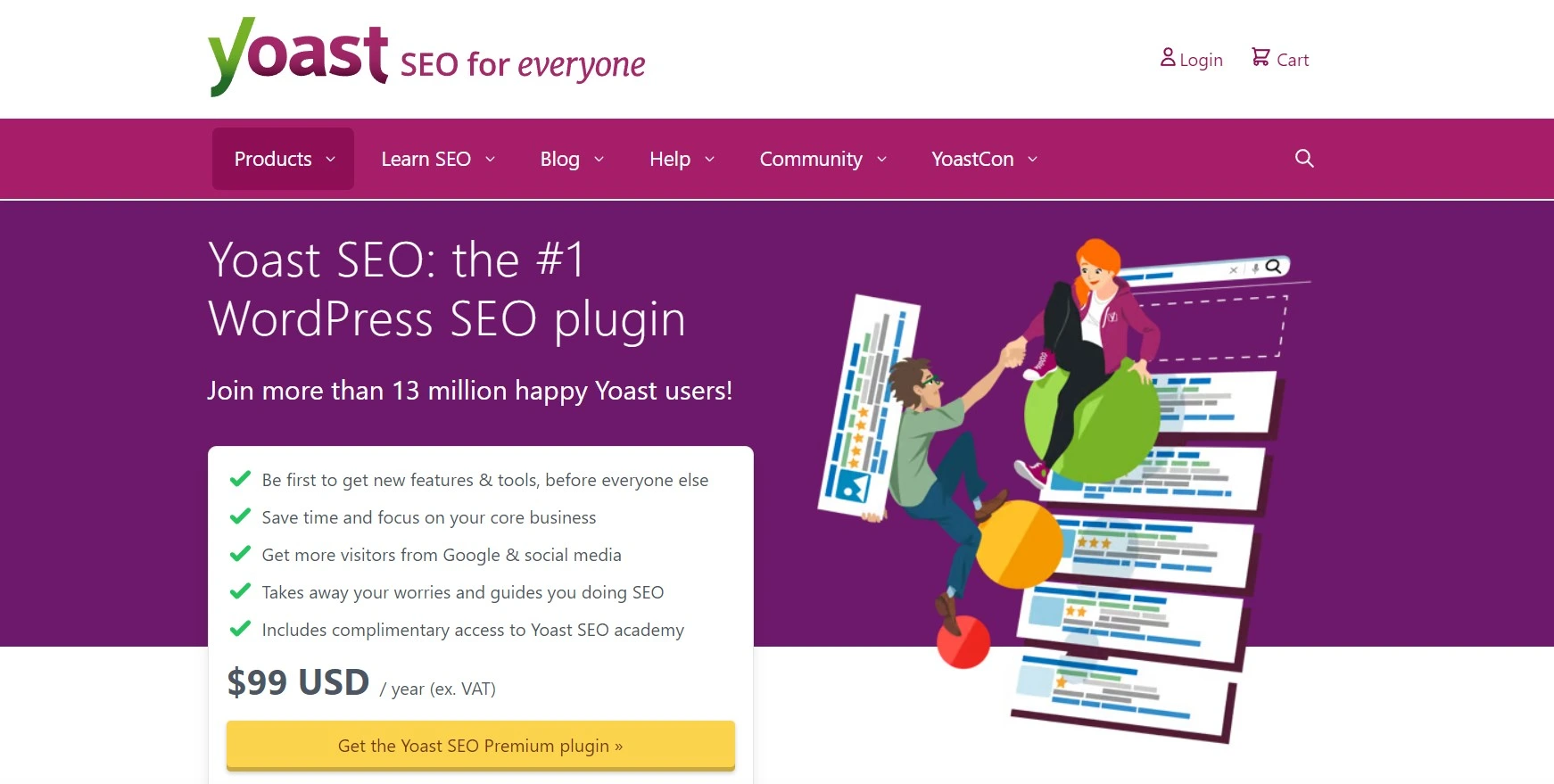1554x784 pixels.
Task: Click checkmark beside 'Save time and focus'
Action: click(240, 516)
